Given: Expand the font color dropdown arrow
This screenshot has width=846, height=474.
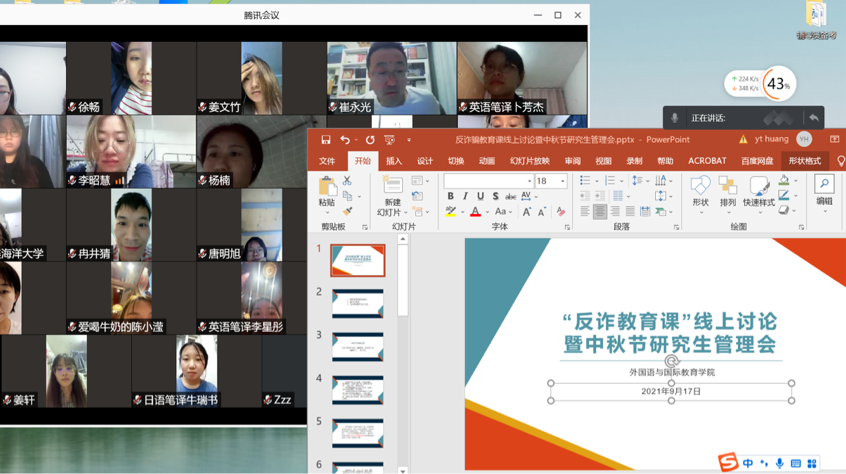Looking at the screenshot, I should pyautogui.click(x=486, y=212).
